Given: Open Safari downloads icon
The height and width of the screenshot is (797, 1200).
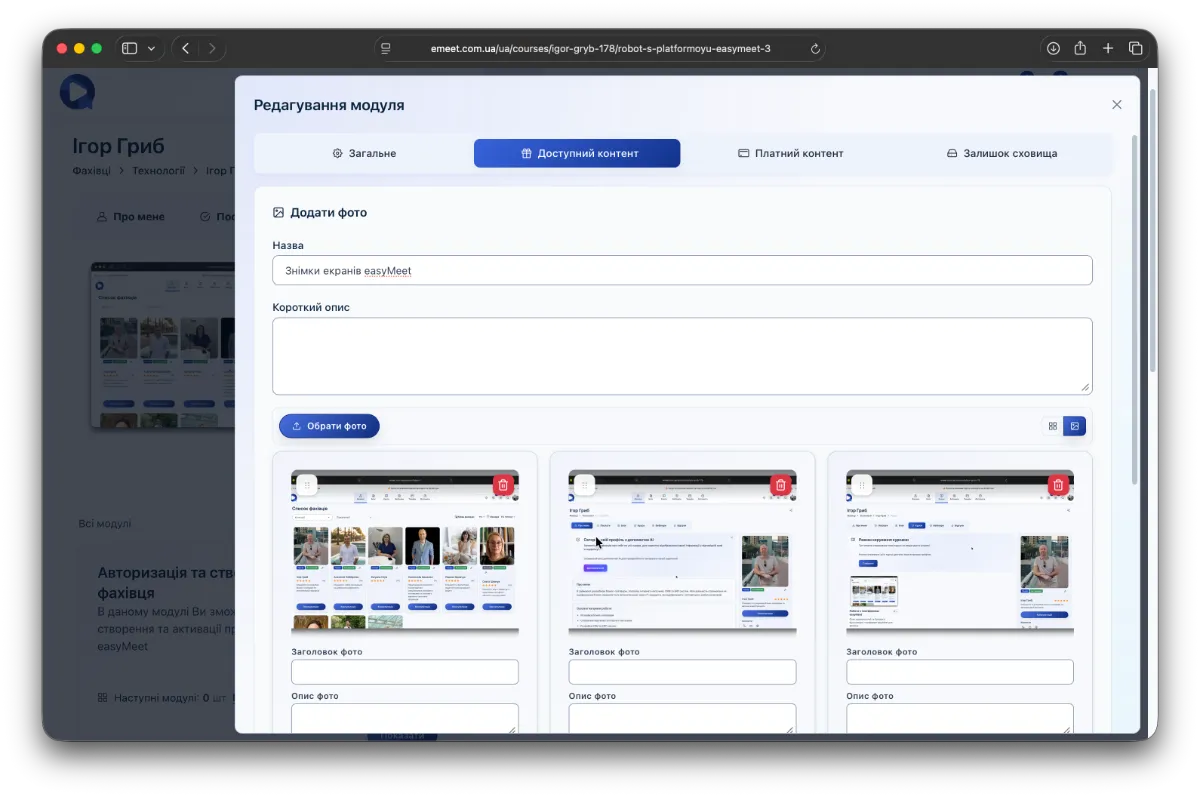Looking at the screenshot, I should point(1053,48).
